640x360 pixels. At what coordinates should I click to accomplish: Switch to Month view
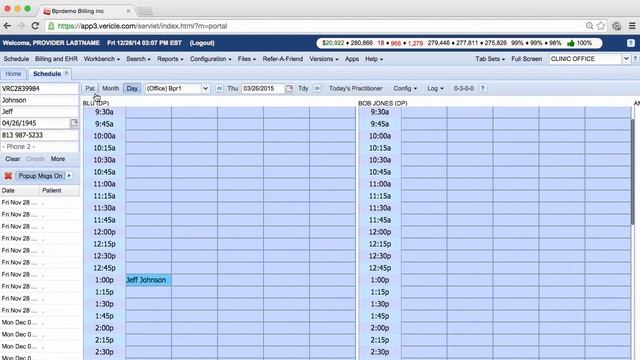(x=111, y=88)
